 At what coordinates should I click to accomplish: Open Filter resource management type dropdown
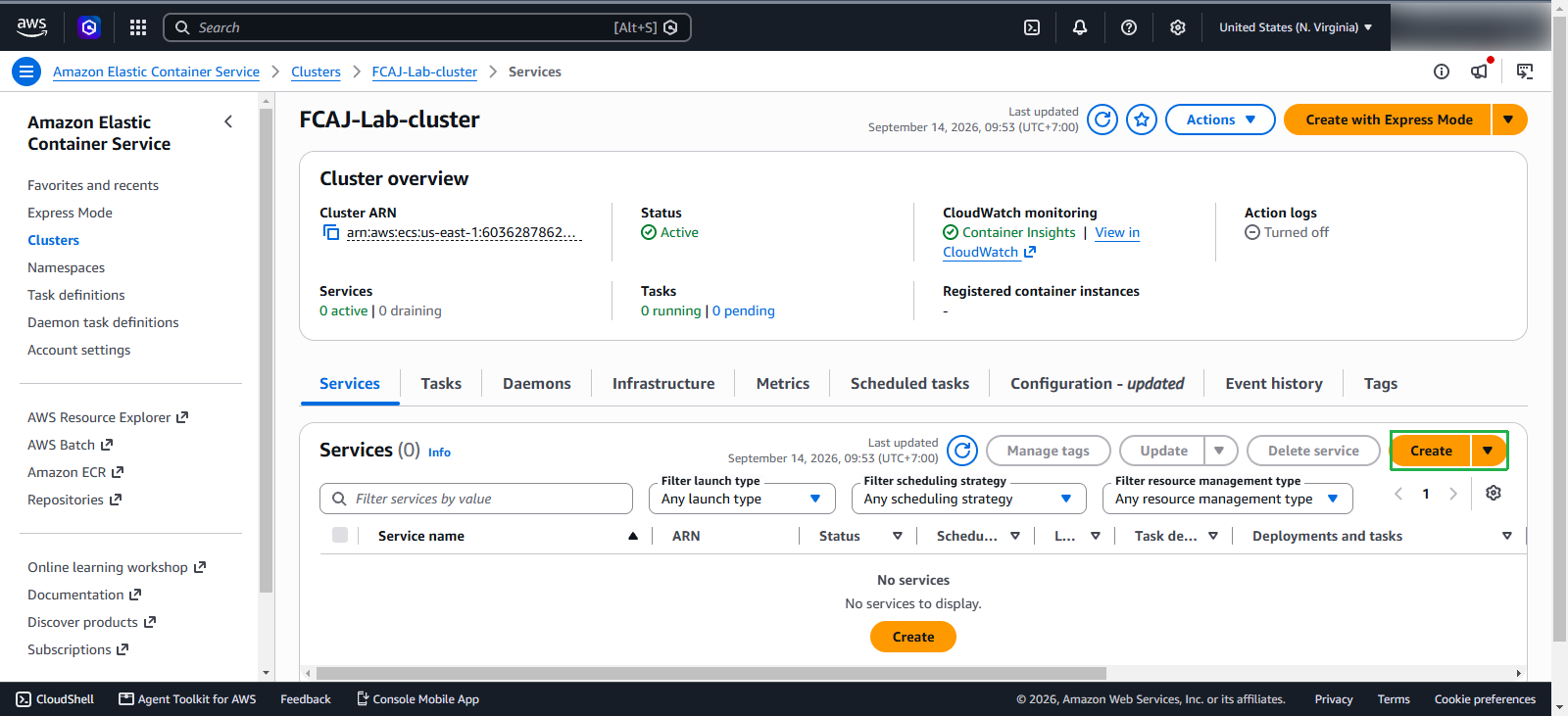pyautogui.click(x=1228, y=499)
